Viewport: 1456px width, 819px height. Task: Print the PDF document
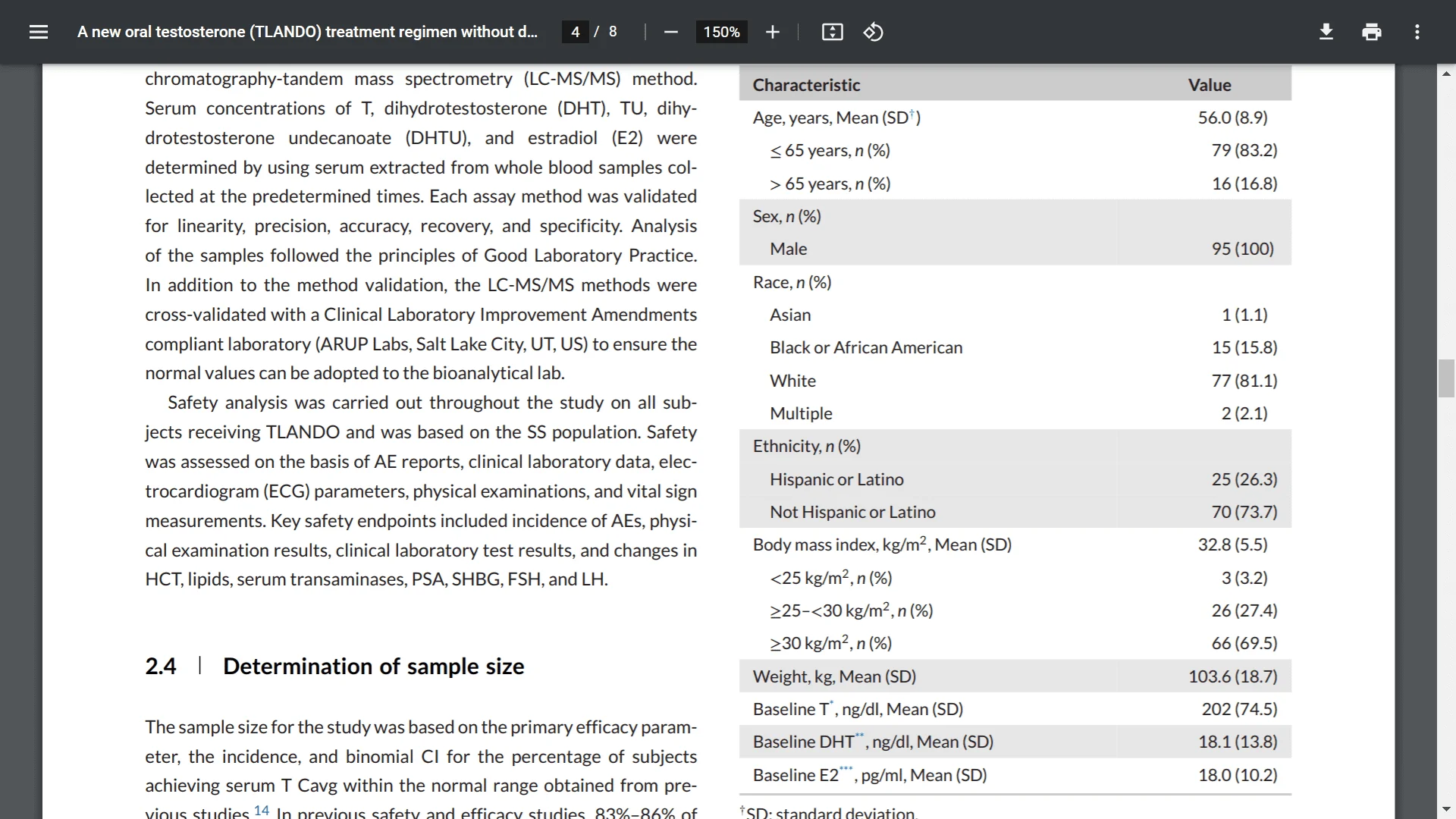1372,32
